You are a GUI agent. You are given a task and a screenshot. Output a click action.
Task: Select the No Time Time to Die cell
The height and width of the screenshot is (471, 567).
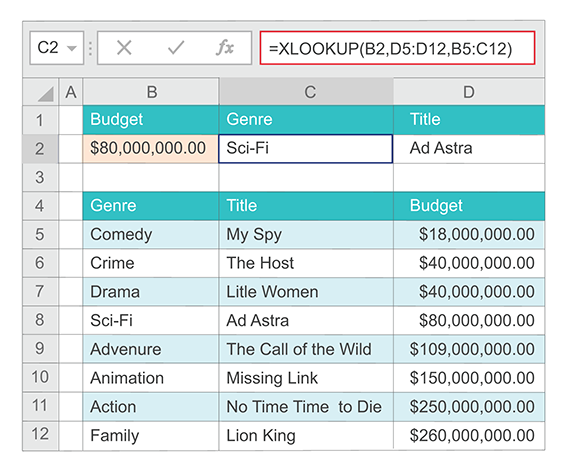click(x=306, y=406)
